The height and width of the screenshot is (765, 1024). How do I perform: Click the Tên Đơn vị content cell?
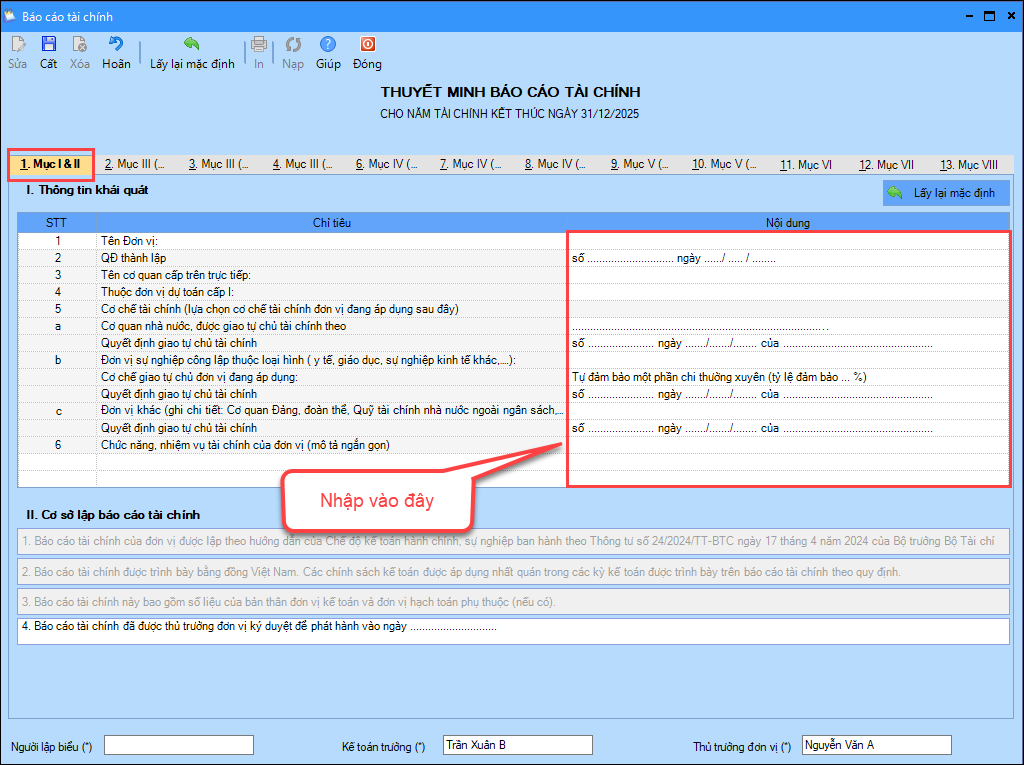[788, 241]
